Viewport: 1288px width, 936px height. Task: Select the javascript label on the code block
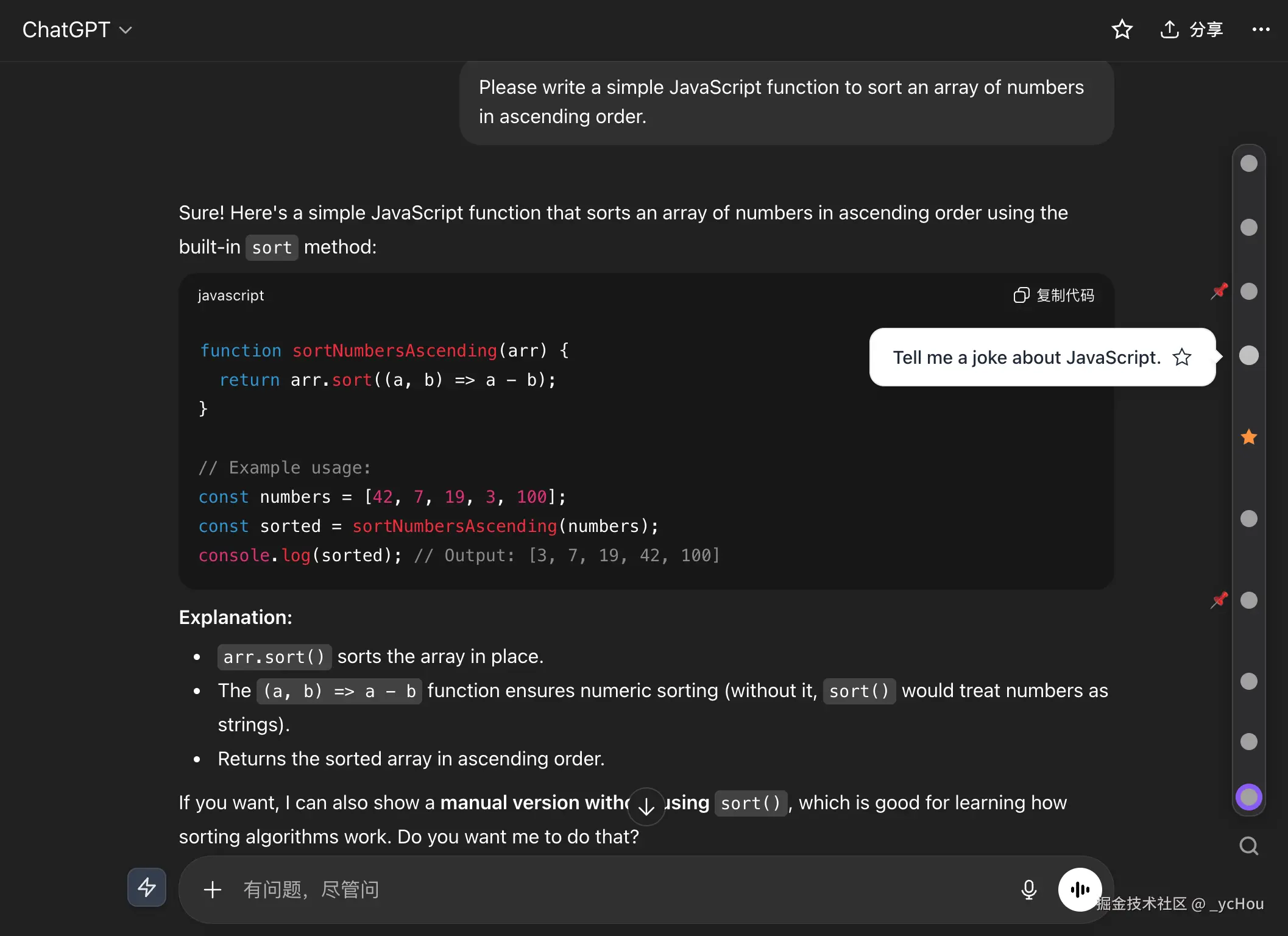pyautogui.click(x=230, y=296)
